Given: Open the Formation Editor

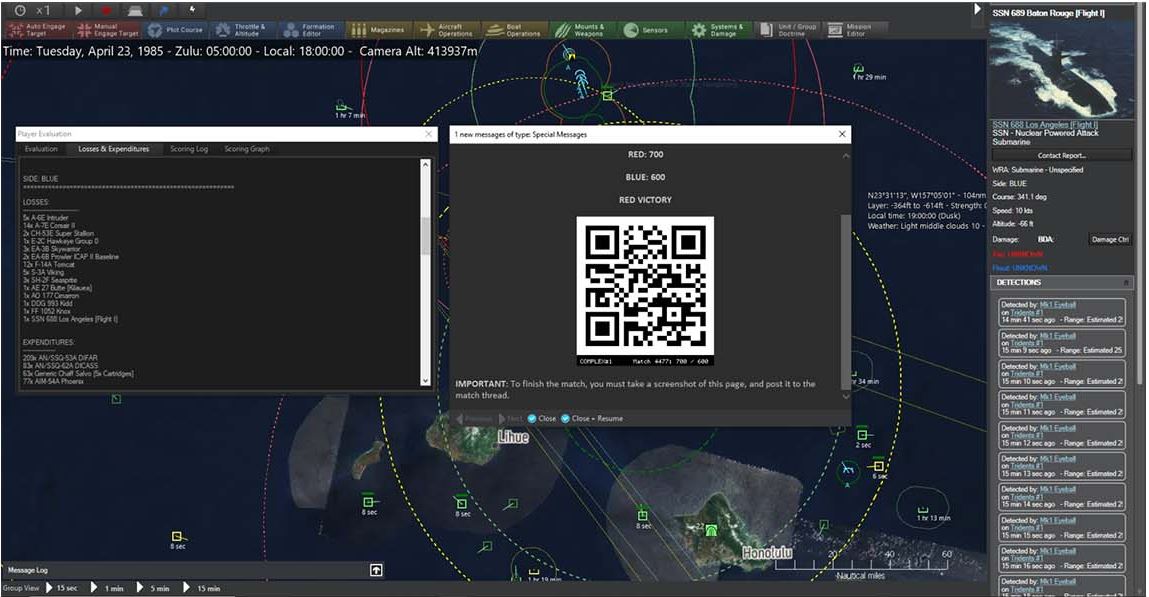Looking at the screenshot, I should (310, 29).
